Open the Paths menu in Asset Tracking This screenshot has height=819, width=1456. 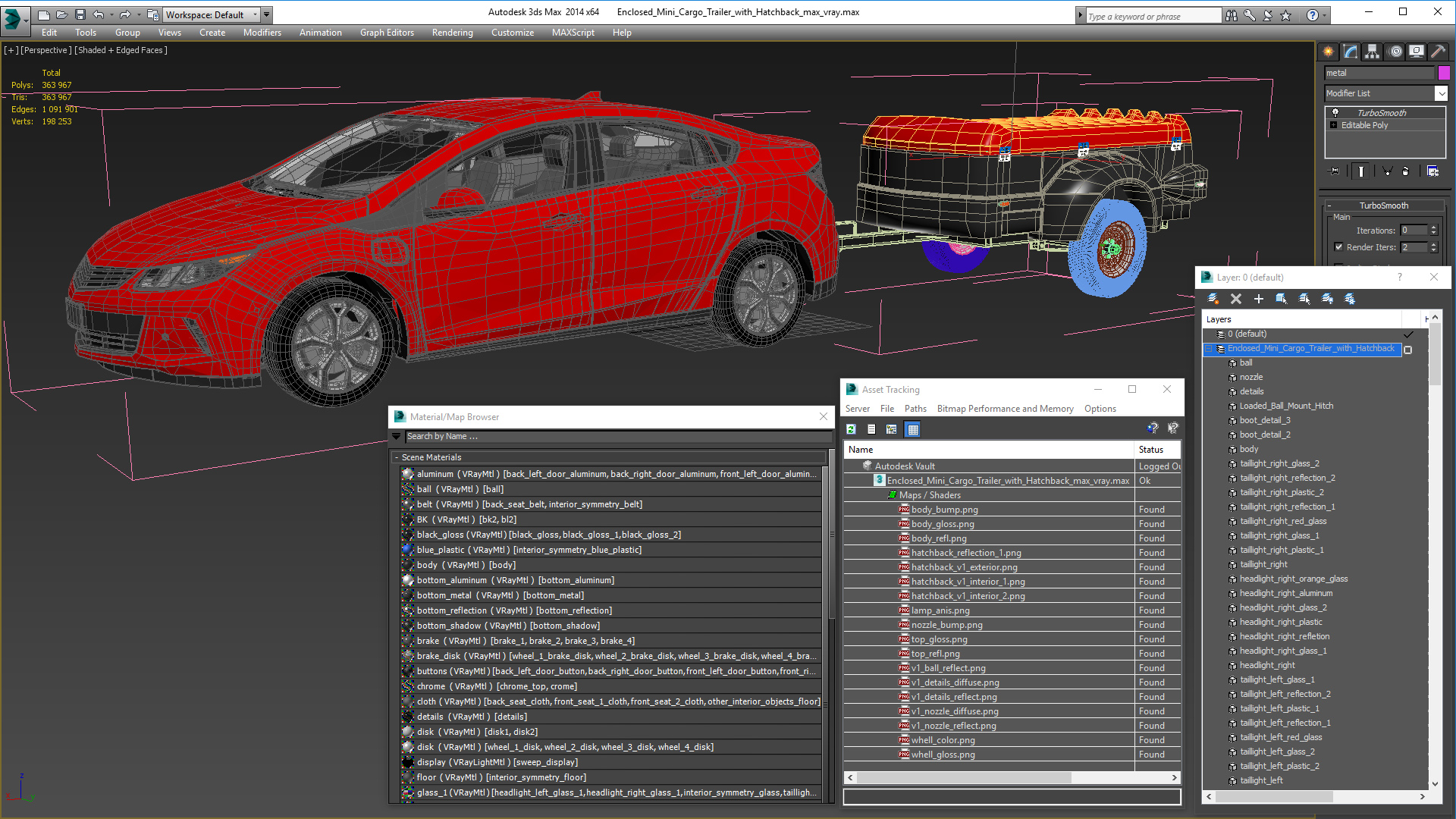click(x=915, y=409)
